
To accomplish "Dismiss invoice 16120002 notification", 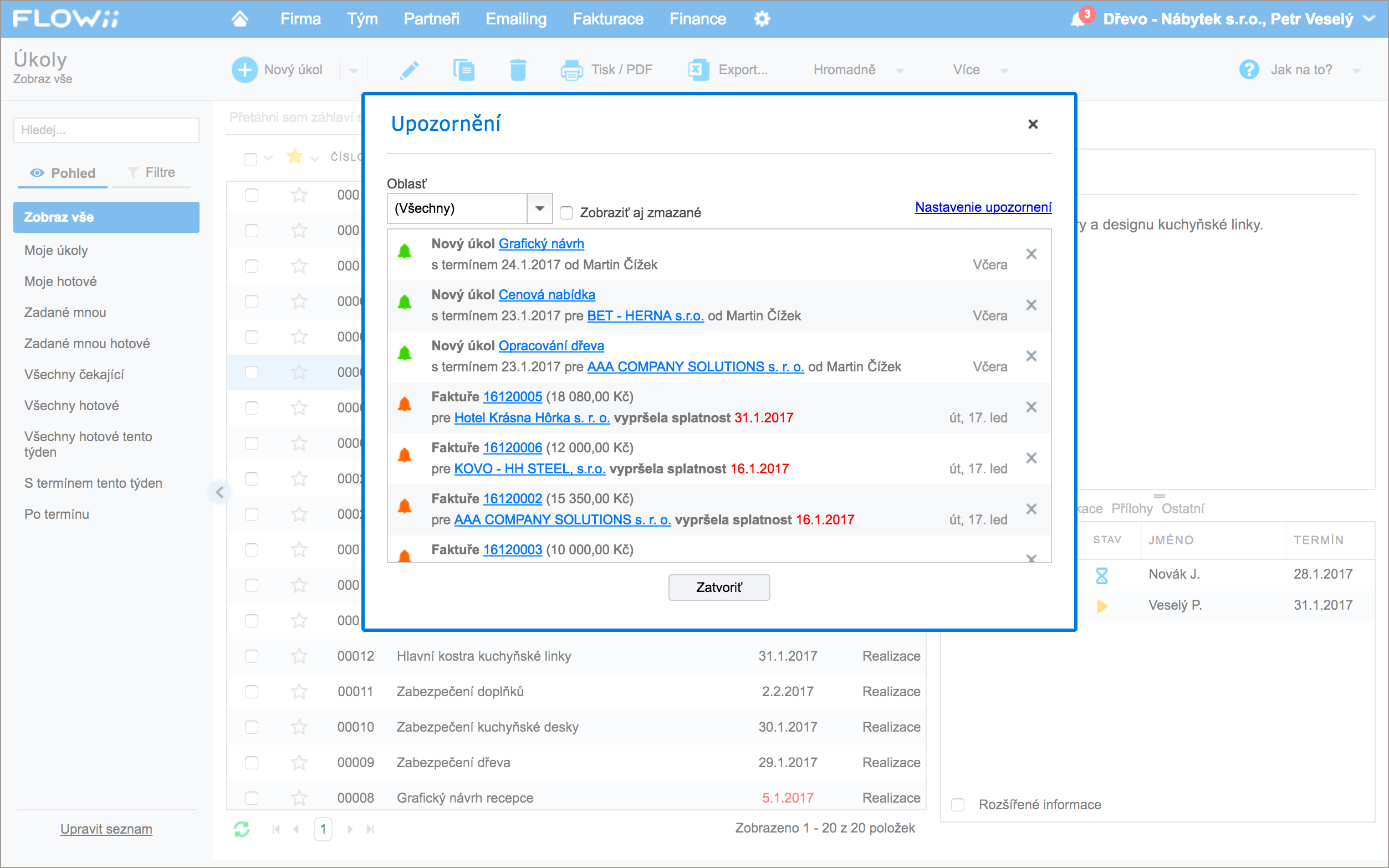I will (1031, 509).
